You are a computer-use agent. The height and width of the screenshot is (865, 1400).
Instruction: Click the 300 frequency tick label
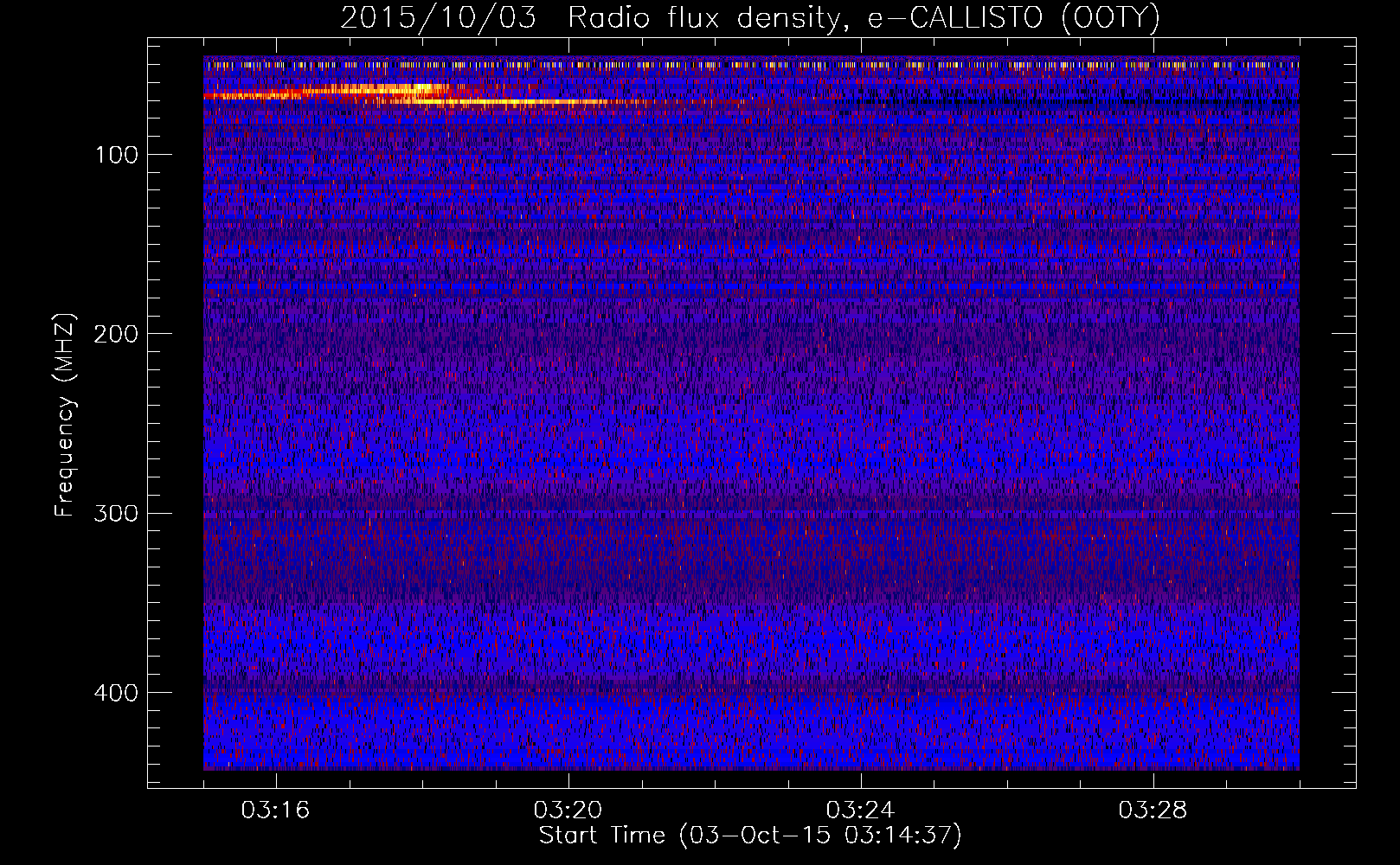(116, 514)
